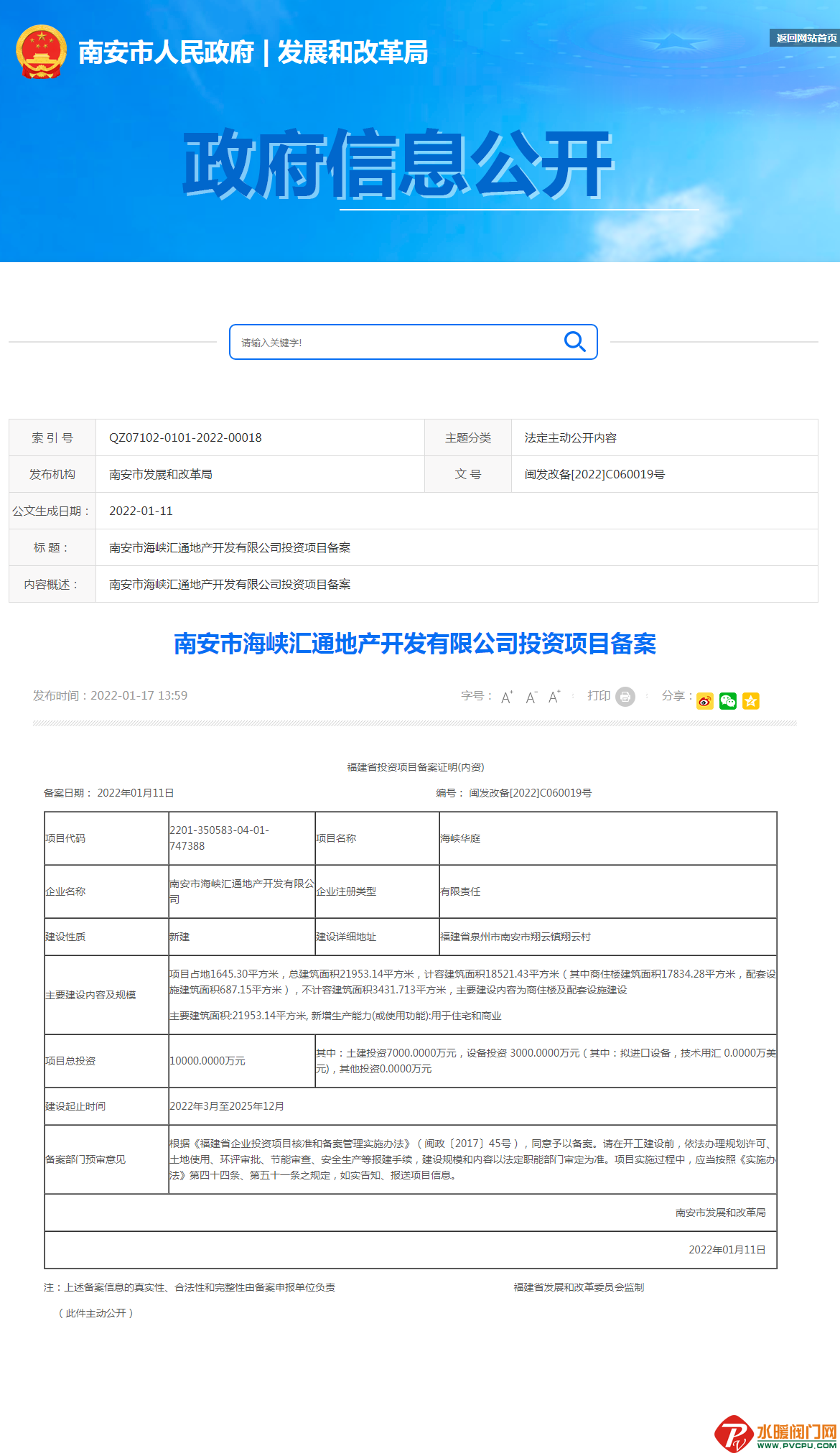Viewport: 840px width, 1456px height.
Task: Click the 索引号 label cell
Action: pyautogui.click(x=52, y=437)
